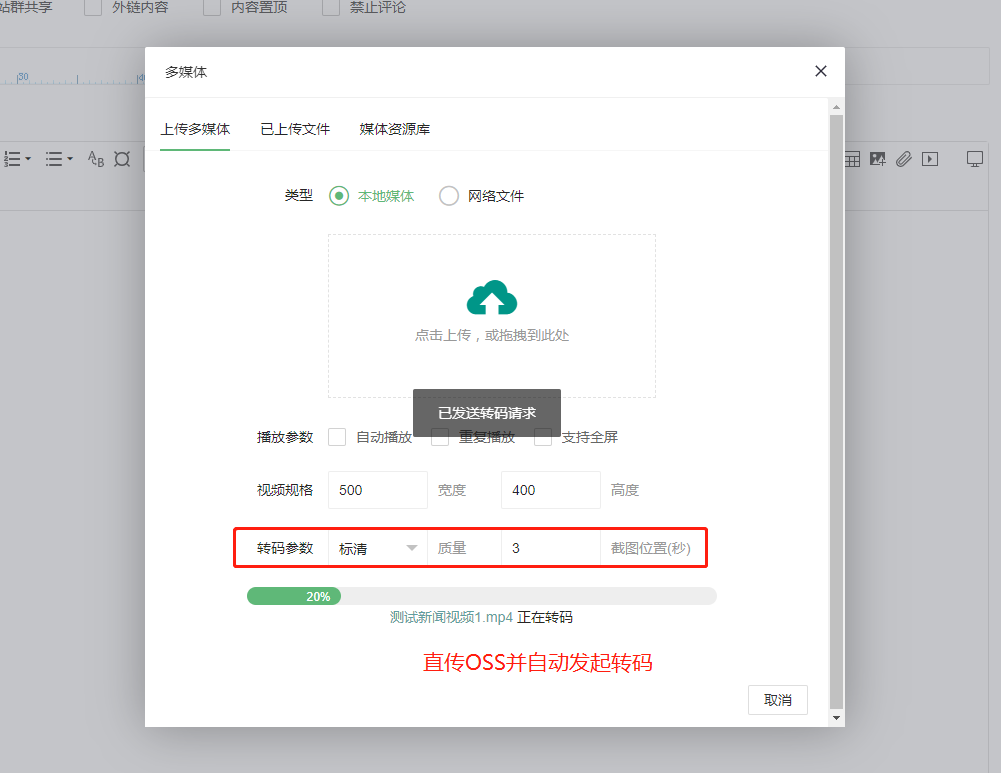Viewport: 1001px width, 773px height.
Task: Click the cloud upload icon
Action: coord(492,297)
